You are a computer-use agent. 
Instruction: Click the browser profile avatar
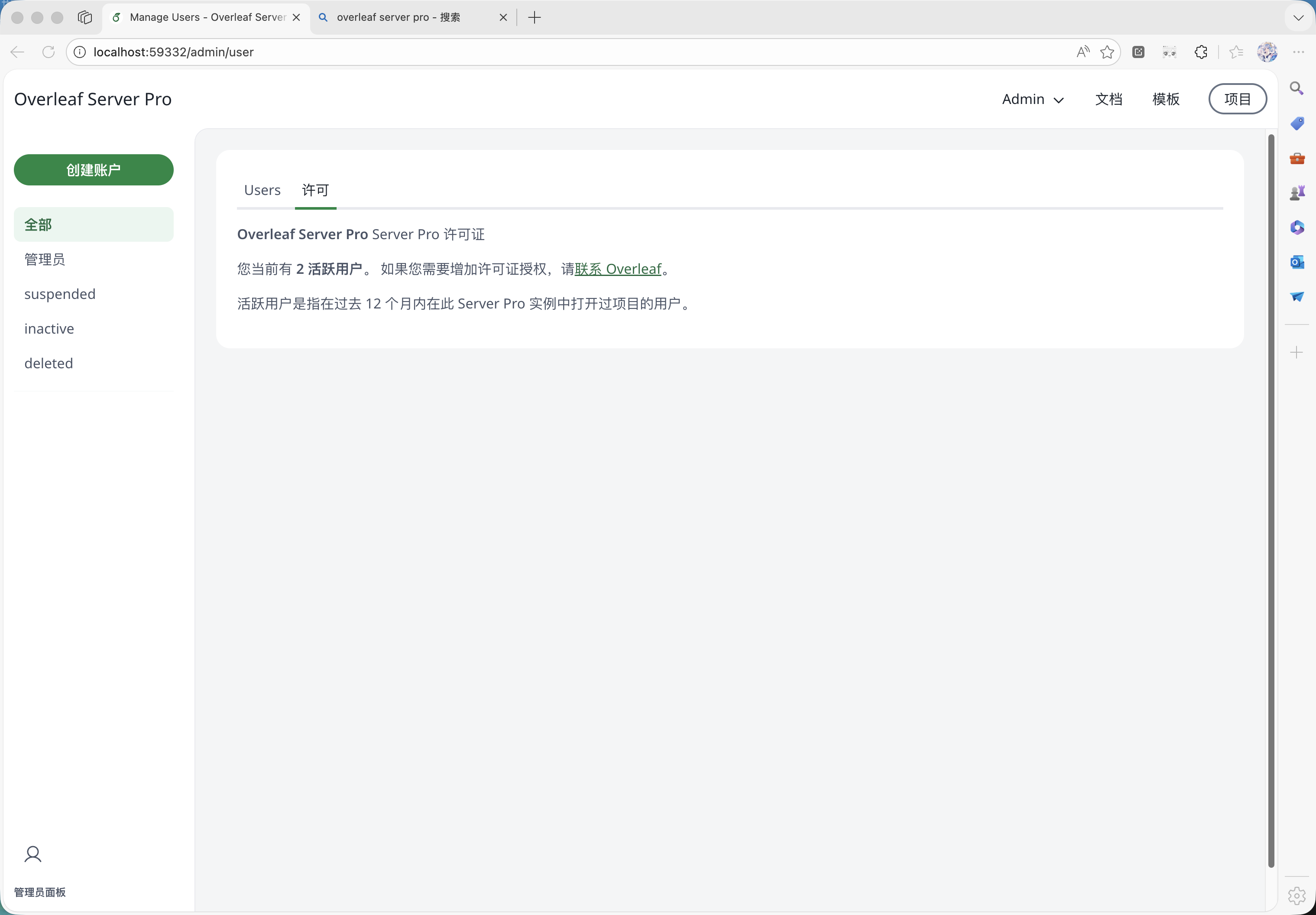point(1267,52)
